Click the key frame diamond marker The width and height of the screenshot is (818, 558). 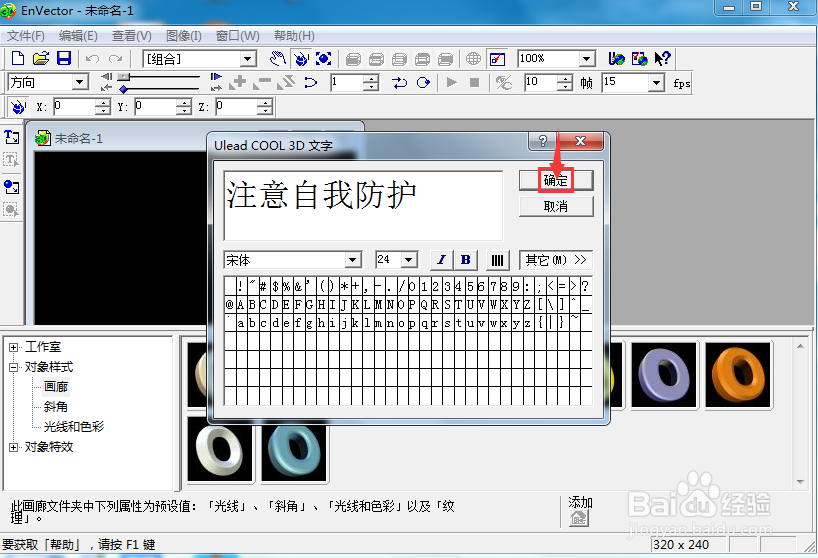pyautogui.click(x=124, y=89)
